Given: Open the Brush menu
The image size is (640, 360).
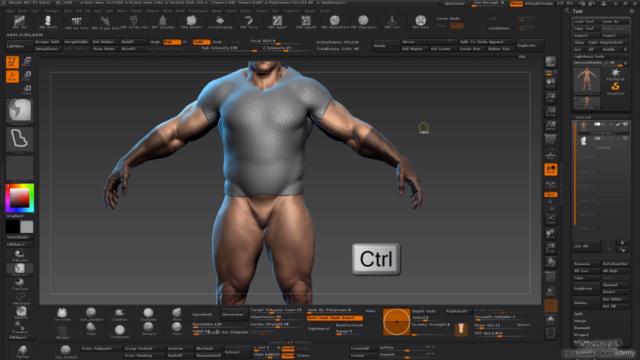Looking at the screenshot, I should (22, 11).
